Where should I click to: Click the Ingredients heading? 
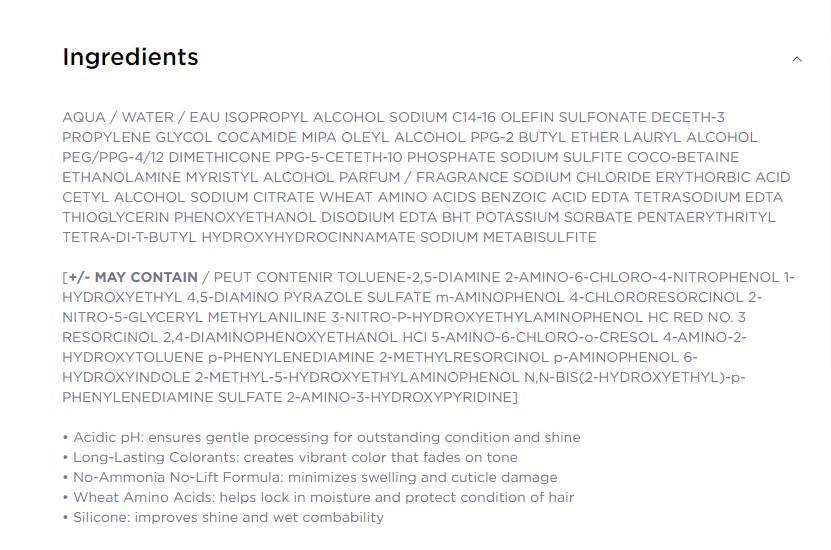click(130, 57)
